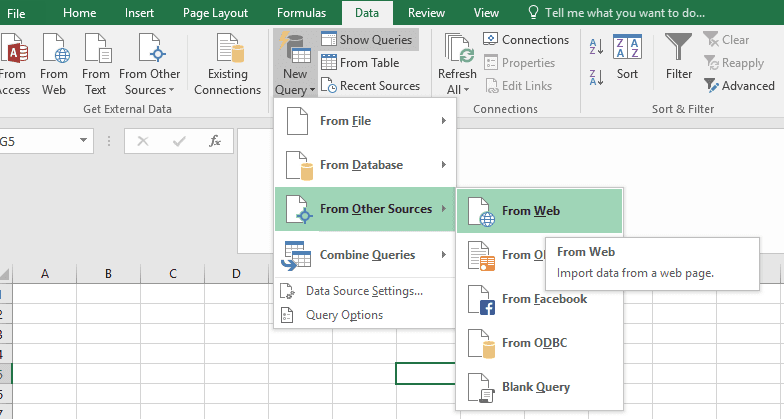Viewport: 784px width, 419px height.
Task: Select the Data tab
Action: (367, 13)
